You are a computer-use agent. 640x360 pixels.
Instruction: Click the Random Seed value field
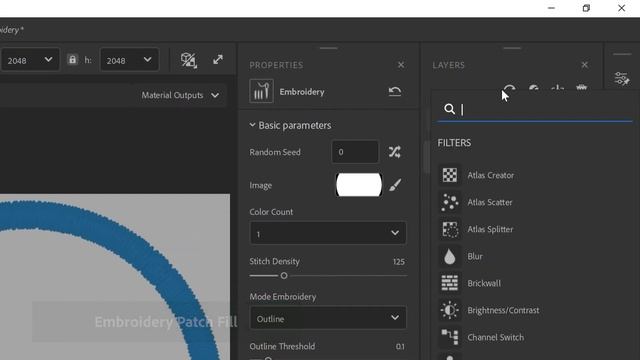click(x=355, y=152)
